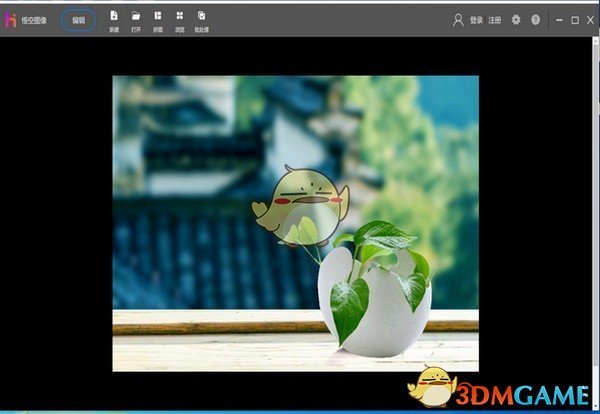Open a file with the 打开 folder icon
The image size is (600, 414).
coord(135,16)
